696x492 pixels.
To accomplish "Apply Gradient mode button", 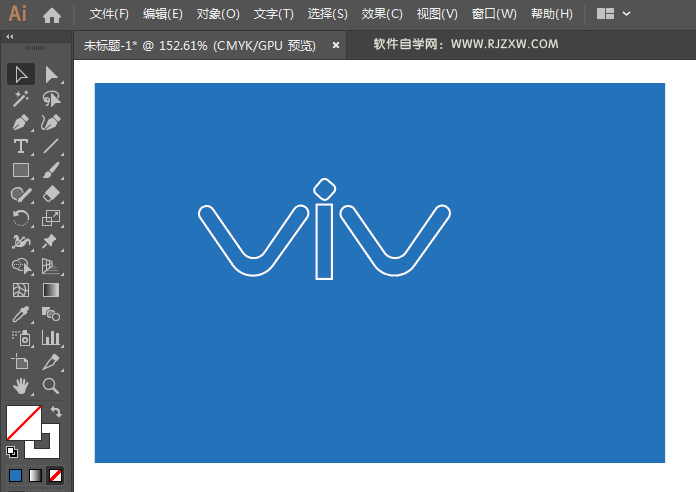I will [x=36, y=476].
